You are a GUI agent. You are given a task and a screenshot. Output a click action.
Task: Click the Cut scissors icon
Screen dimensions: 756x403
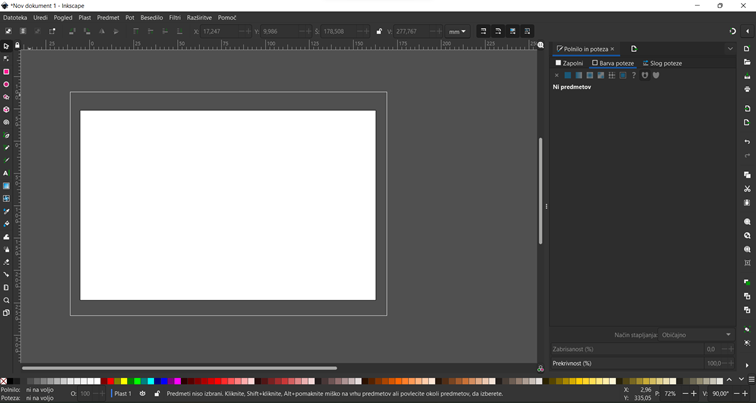[747, 188]
